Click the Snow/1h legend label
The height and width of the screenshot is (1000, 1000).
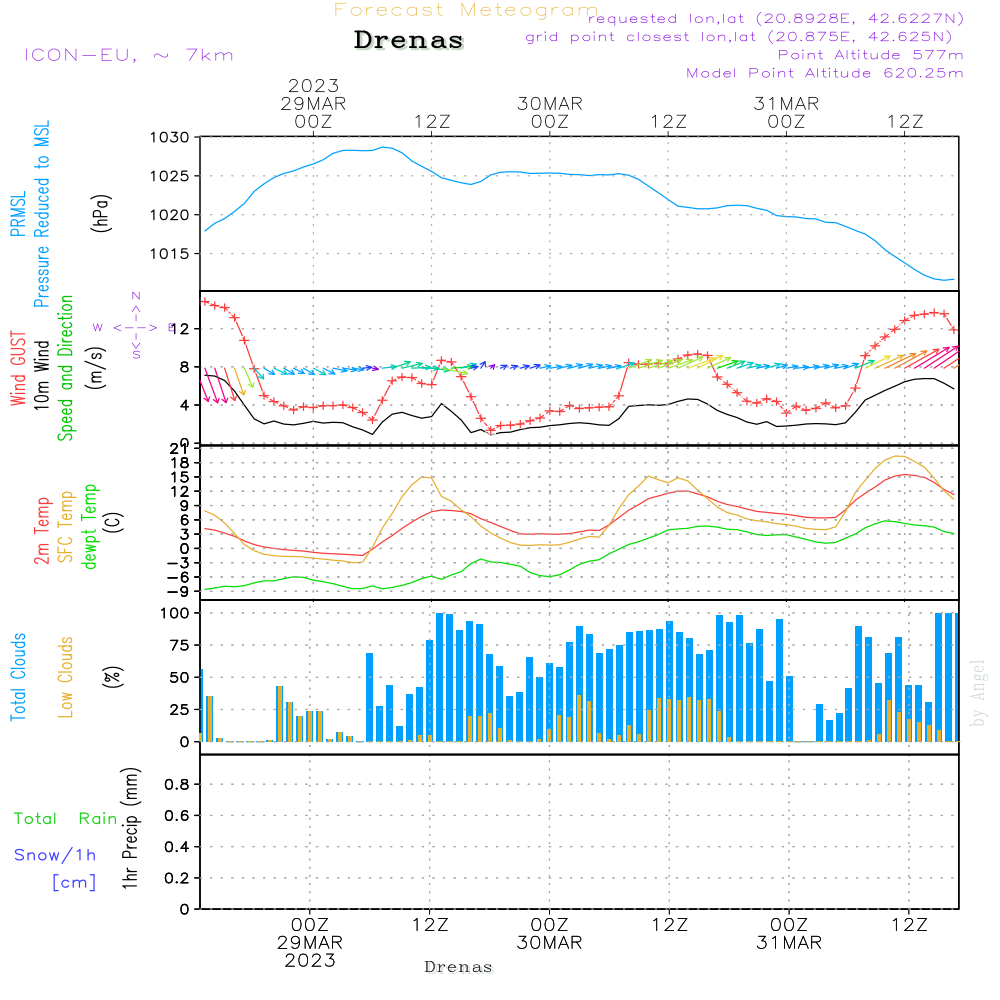(x=55, y=855)
